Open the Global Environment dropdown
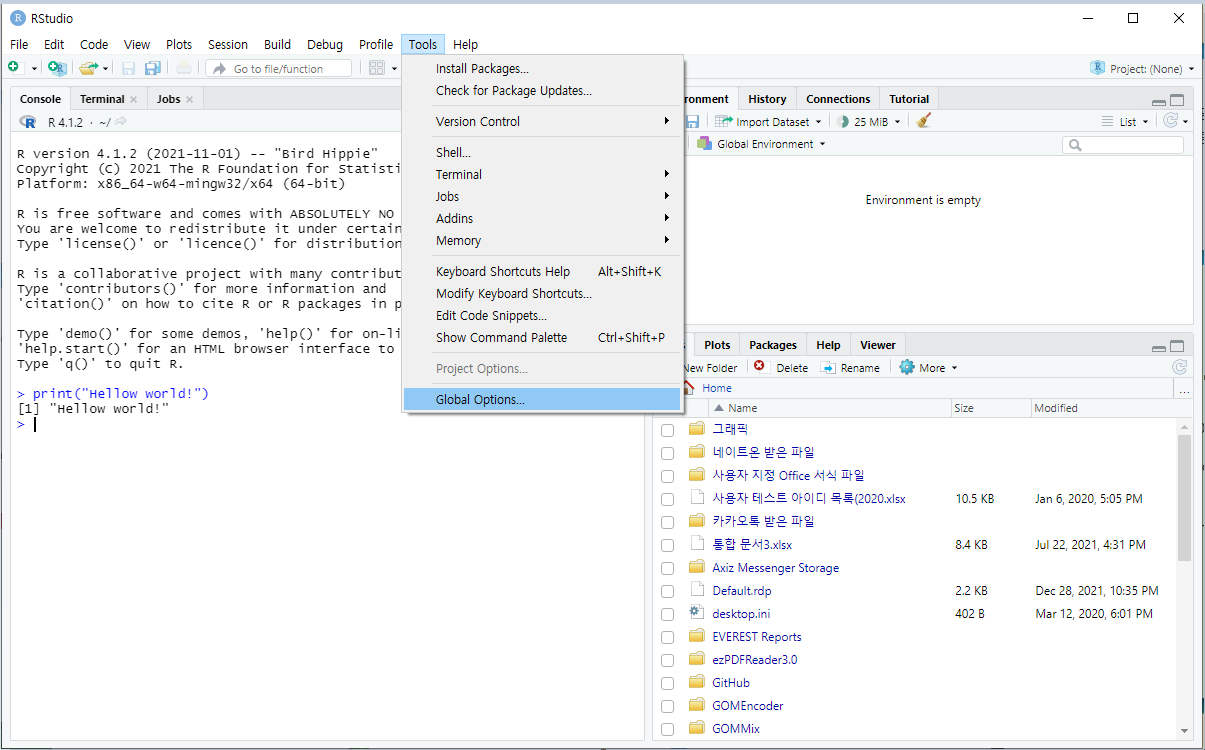Screen dimensions: 1205x750 click(x=822, y=144)
